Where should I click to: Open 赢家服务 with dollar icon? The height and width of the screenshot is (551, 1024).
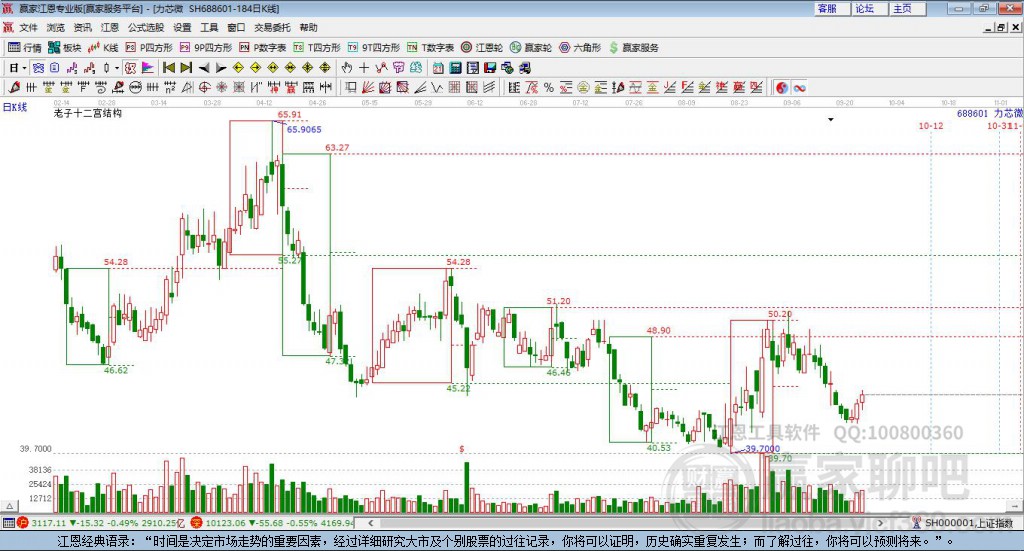634,48
